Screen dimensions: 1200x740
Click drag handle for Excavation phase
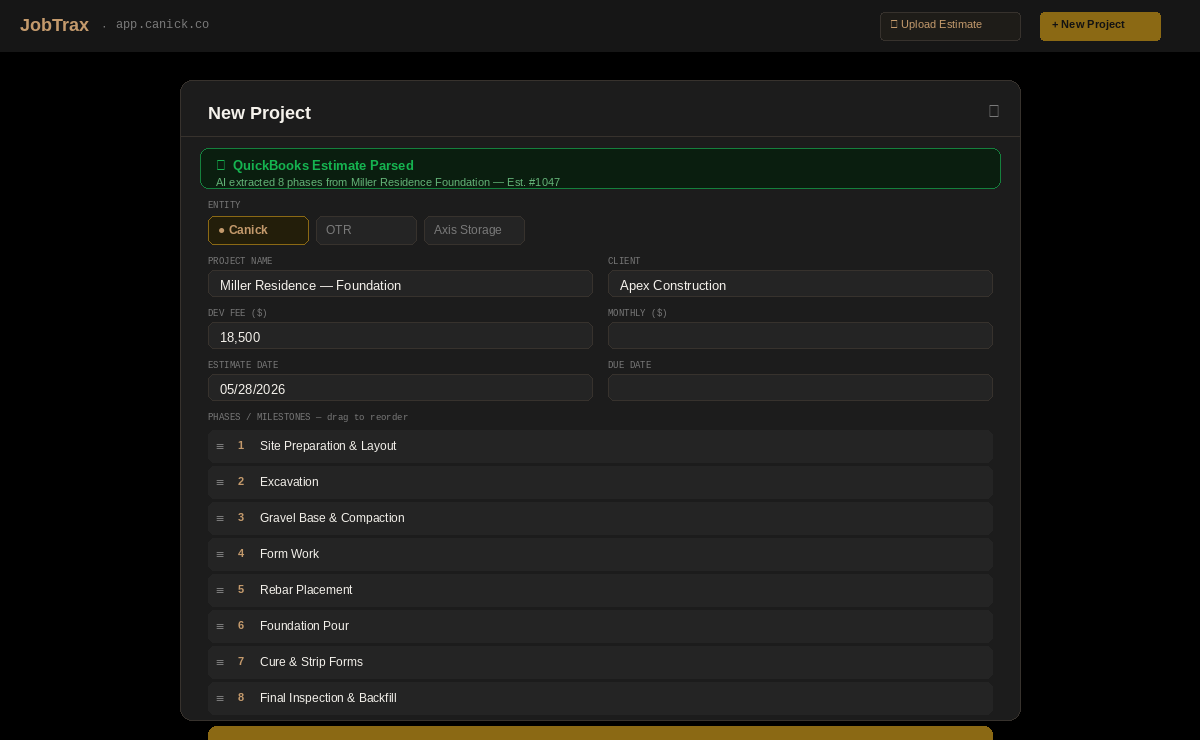pos(220,482)
